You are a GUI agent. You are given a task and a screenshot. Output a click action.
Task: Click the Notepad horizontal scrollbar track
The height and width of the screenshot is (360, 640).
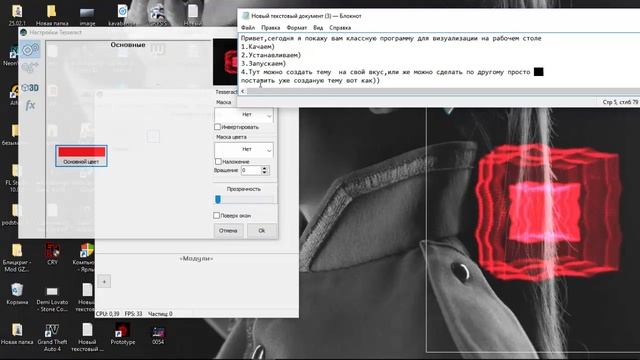point(443,91)
